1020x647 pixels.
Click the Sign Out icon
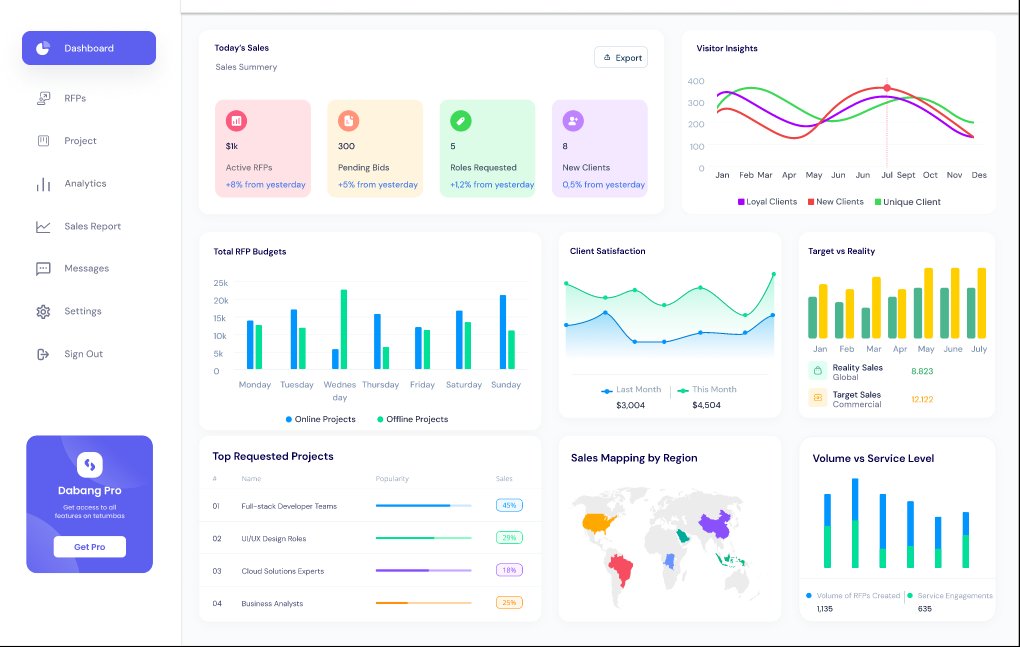[42, 353]
